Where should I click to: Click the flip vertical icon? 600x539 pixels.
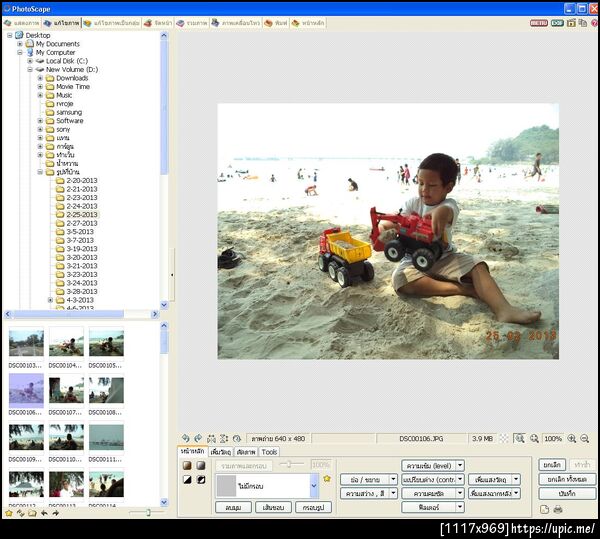click(x=224, y=438)
